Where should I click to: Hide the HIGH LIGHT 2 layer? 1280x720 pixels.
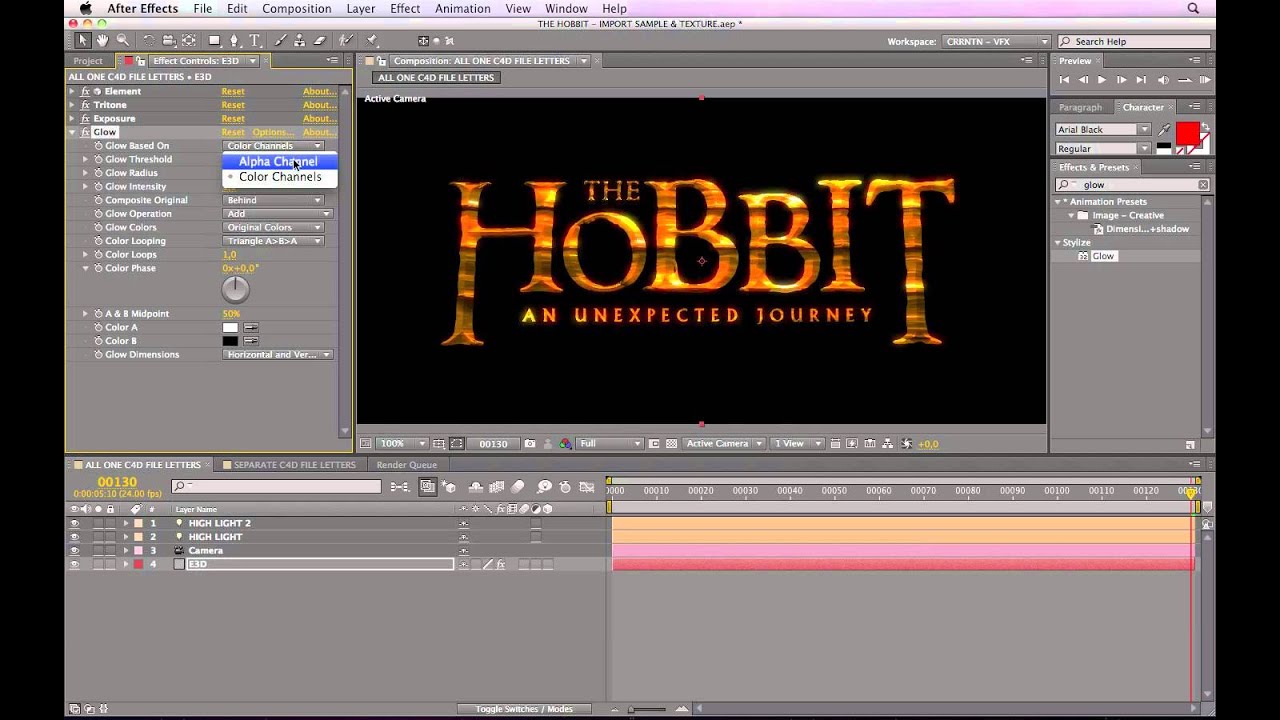[x=74, y=523]
